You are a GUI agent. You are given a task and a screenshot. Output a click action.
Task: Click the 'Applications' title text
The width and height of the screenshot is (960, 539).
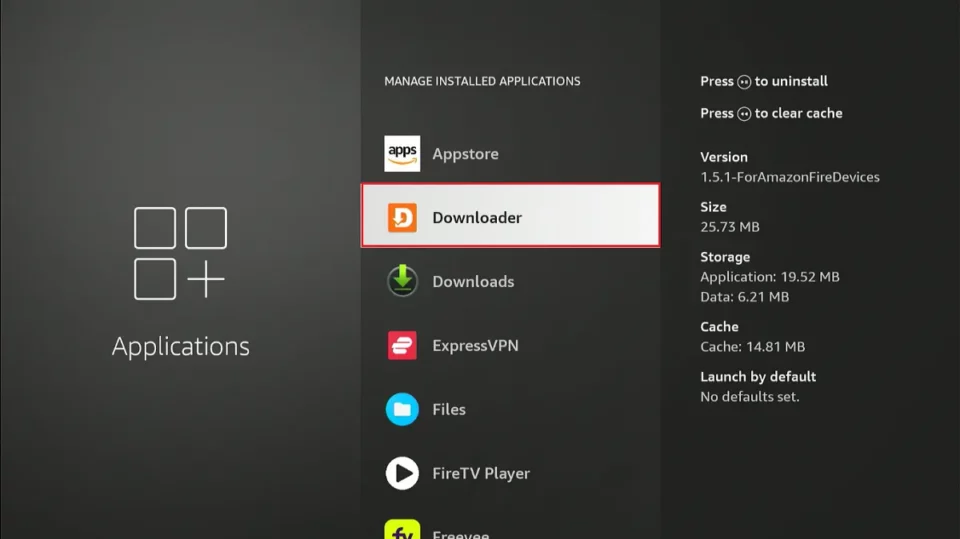click(x=181, y=347)
